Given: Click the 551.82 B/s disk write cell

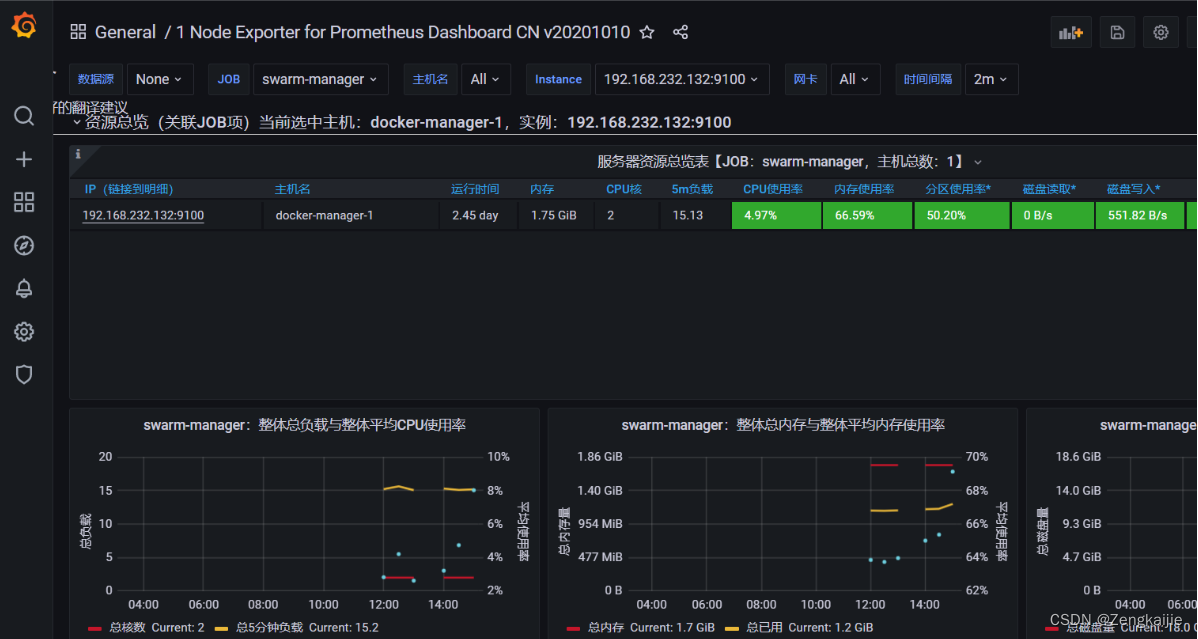Looking at the screenshot, I should click(1139, 216).
